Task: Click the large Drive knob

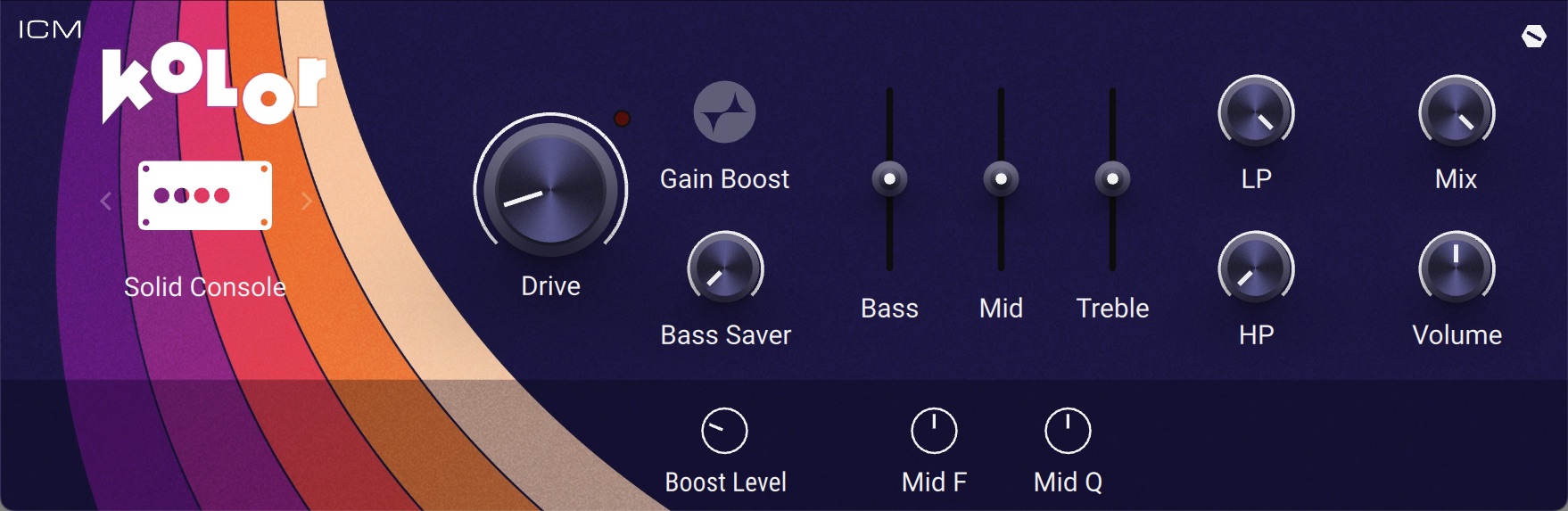Action: point(550,190)
